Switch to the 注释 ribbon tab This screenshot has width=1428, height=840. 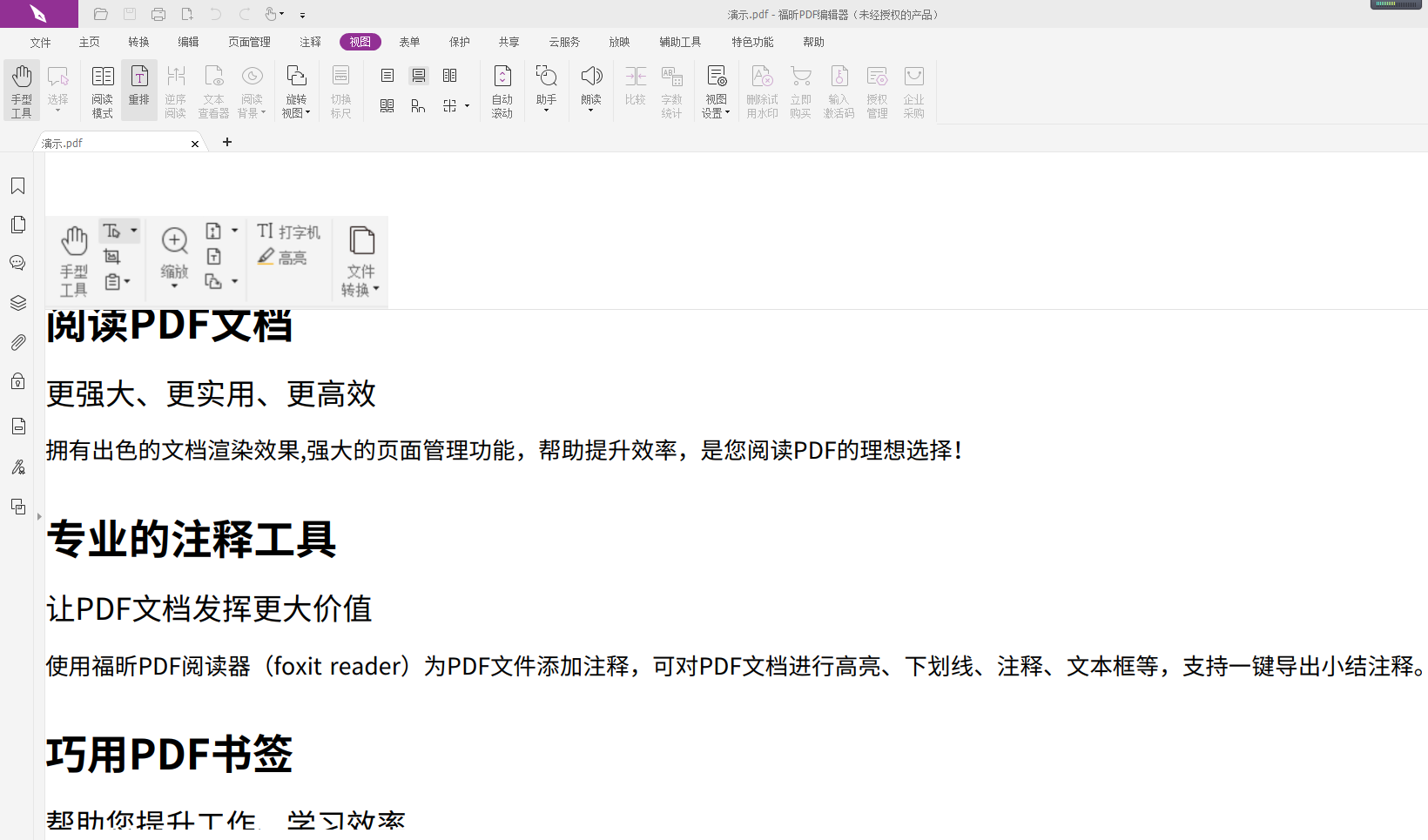point(310,41)
